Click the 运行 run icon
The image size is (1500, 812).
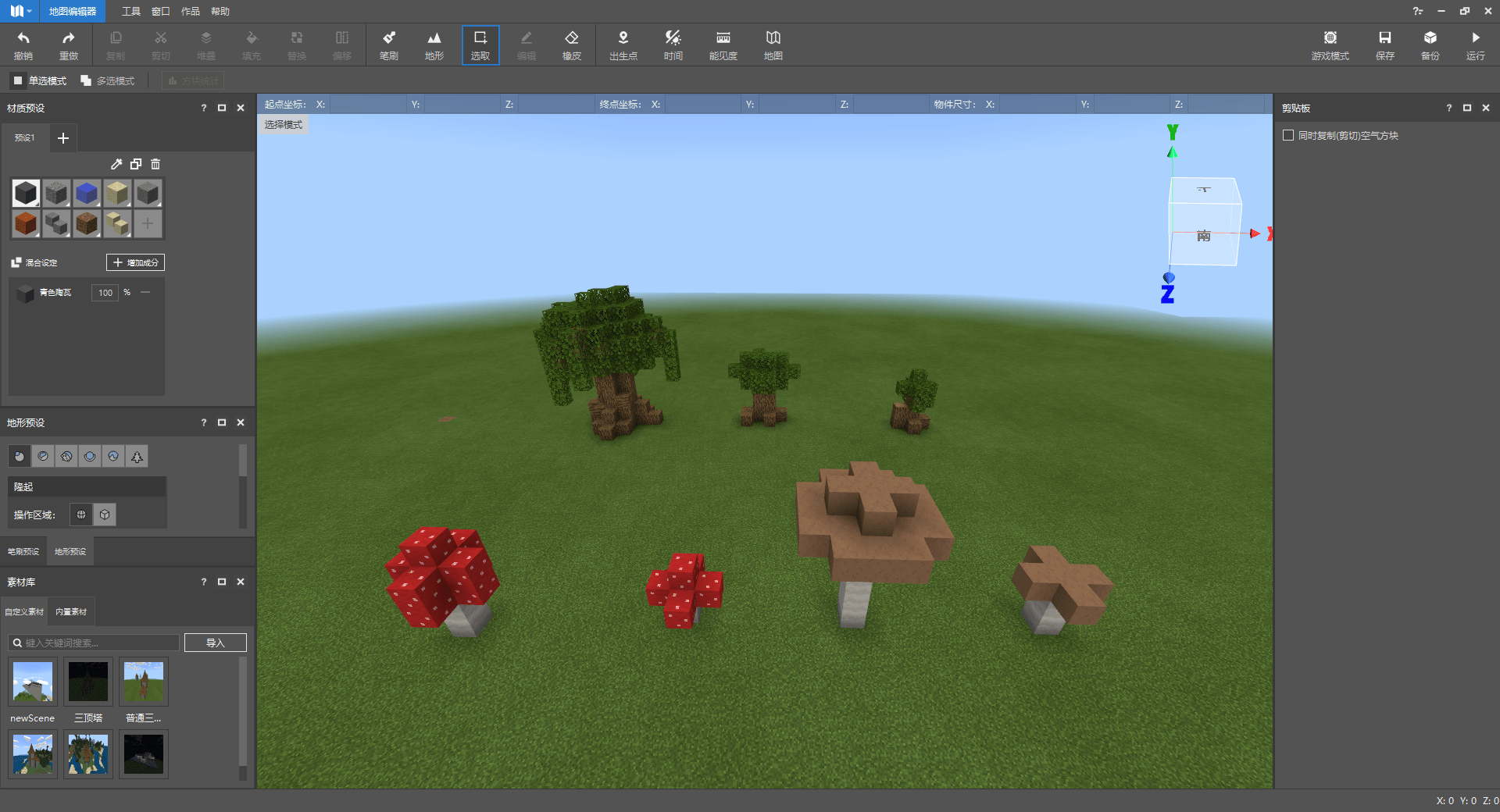1476,45
